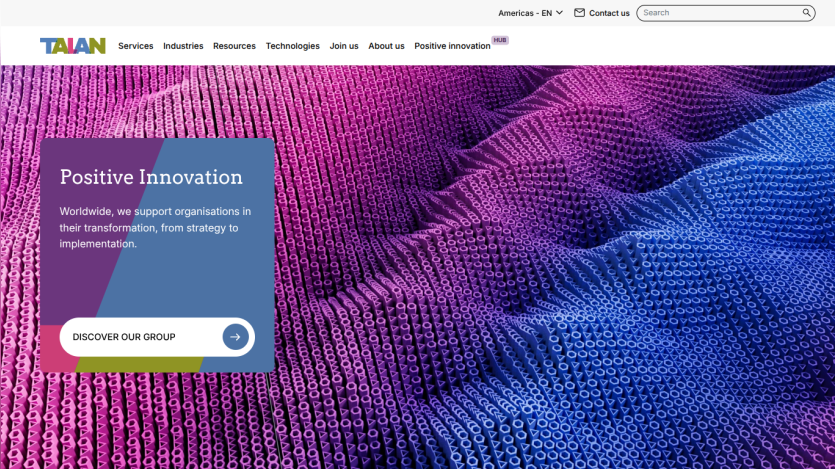This screenshot has height=469, width=835.
Task: Open the Technologies menu
Action: pyautogui.click(x=293, y=46)
